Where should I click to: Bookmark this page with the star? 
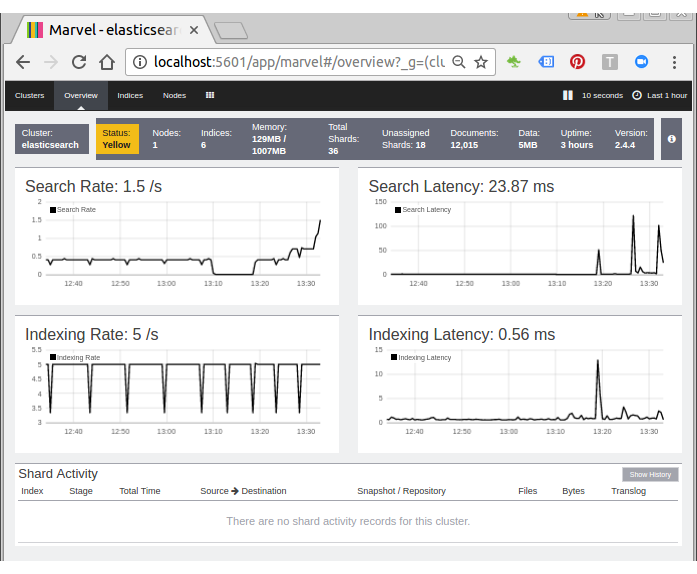[481, 62]
